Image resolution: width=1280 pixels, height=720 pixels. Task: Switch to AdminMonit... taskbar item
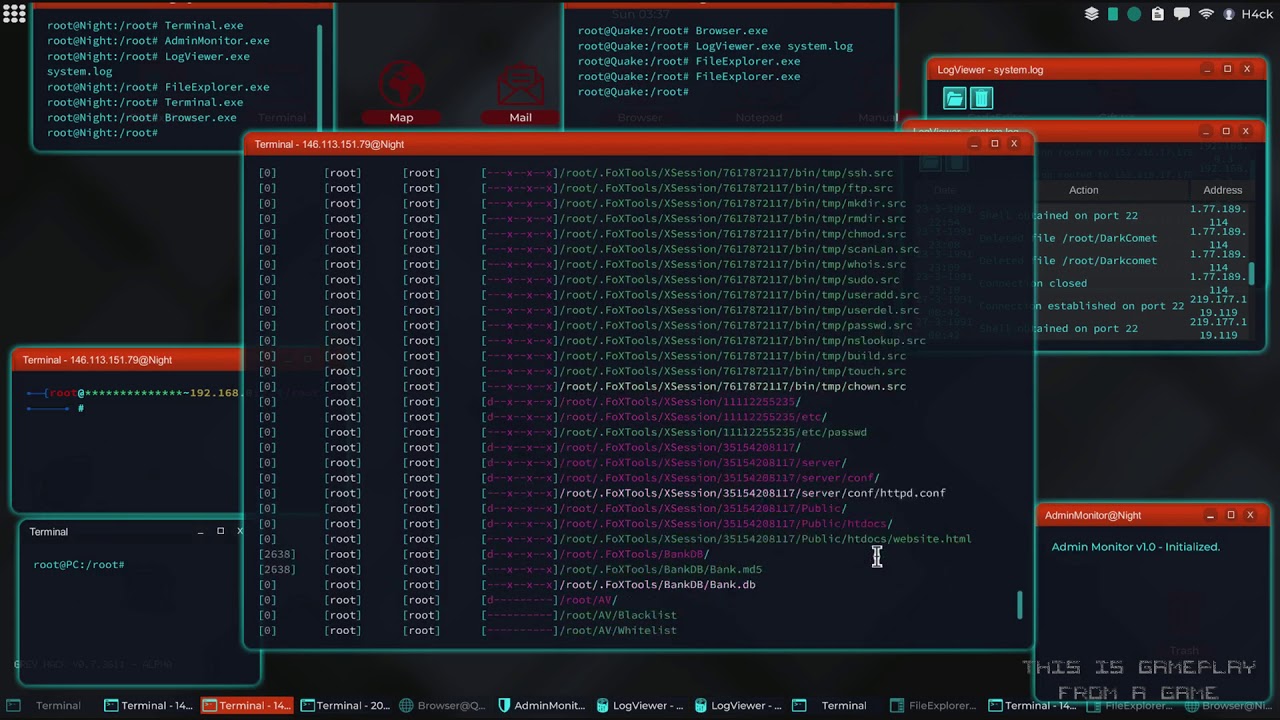(x=541, y=705)
